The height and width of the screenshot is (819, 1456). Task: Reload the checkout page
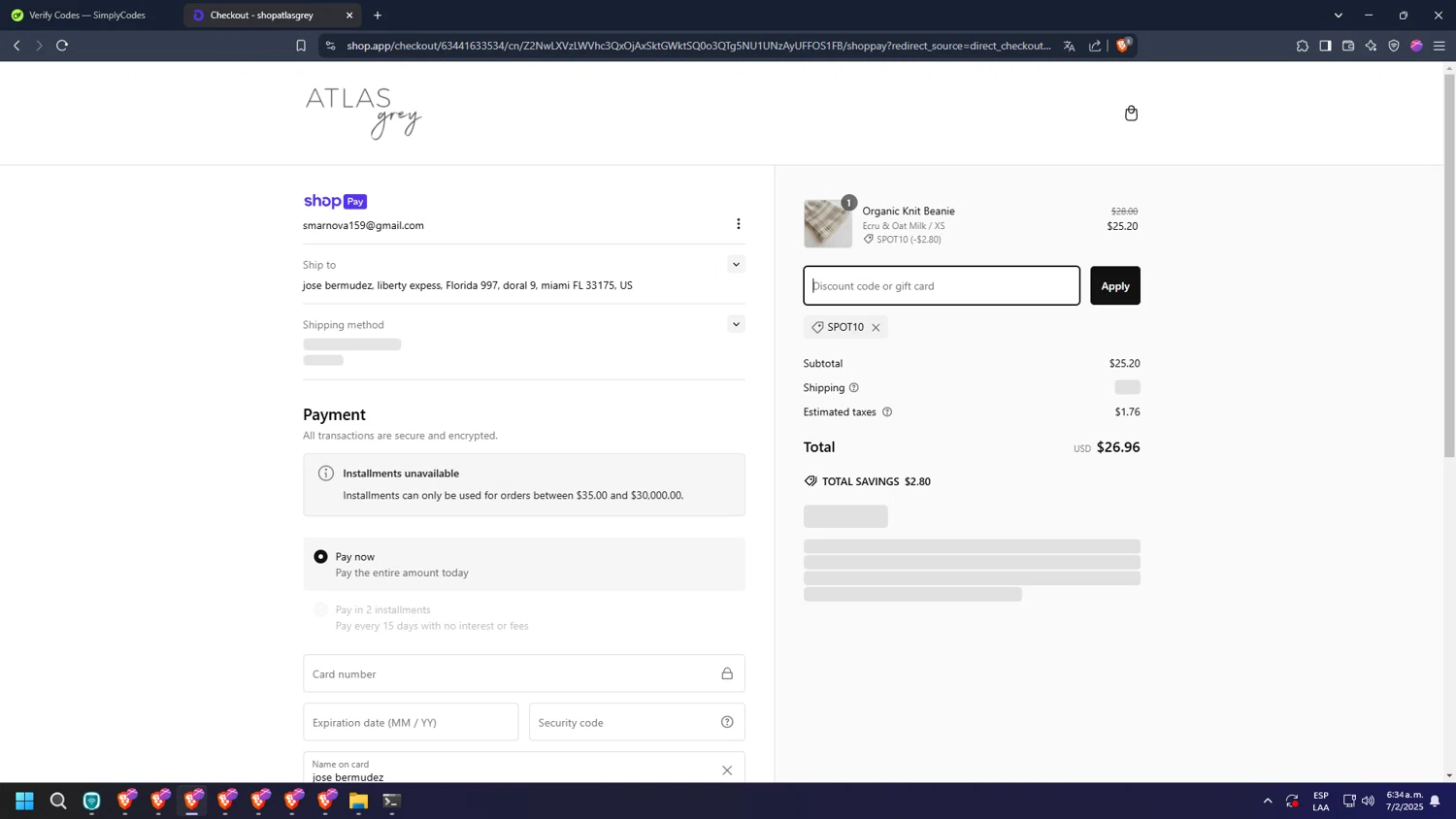(62, 46)
